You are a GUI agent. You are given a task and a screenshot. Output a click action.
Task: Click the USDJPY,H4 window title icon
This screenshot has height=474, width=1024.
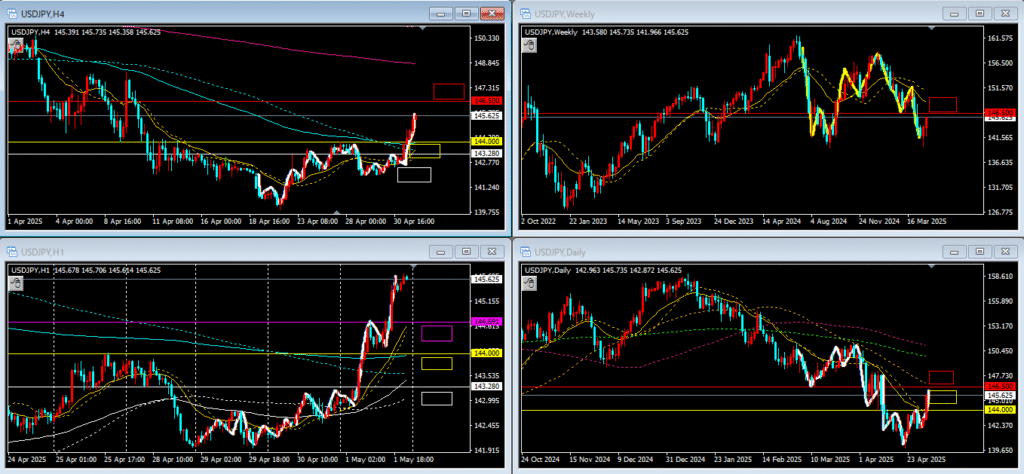tap(9, 14)
